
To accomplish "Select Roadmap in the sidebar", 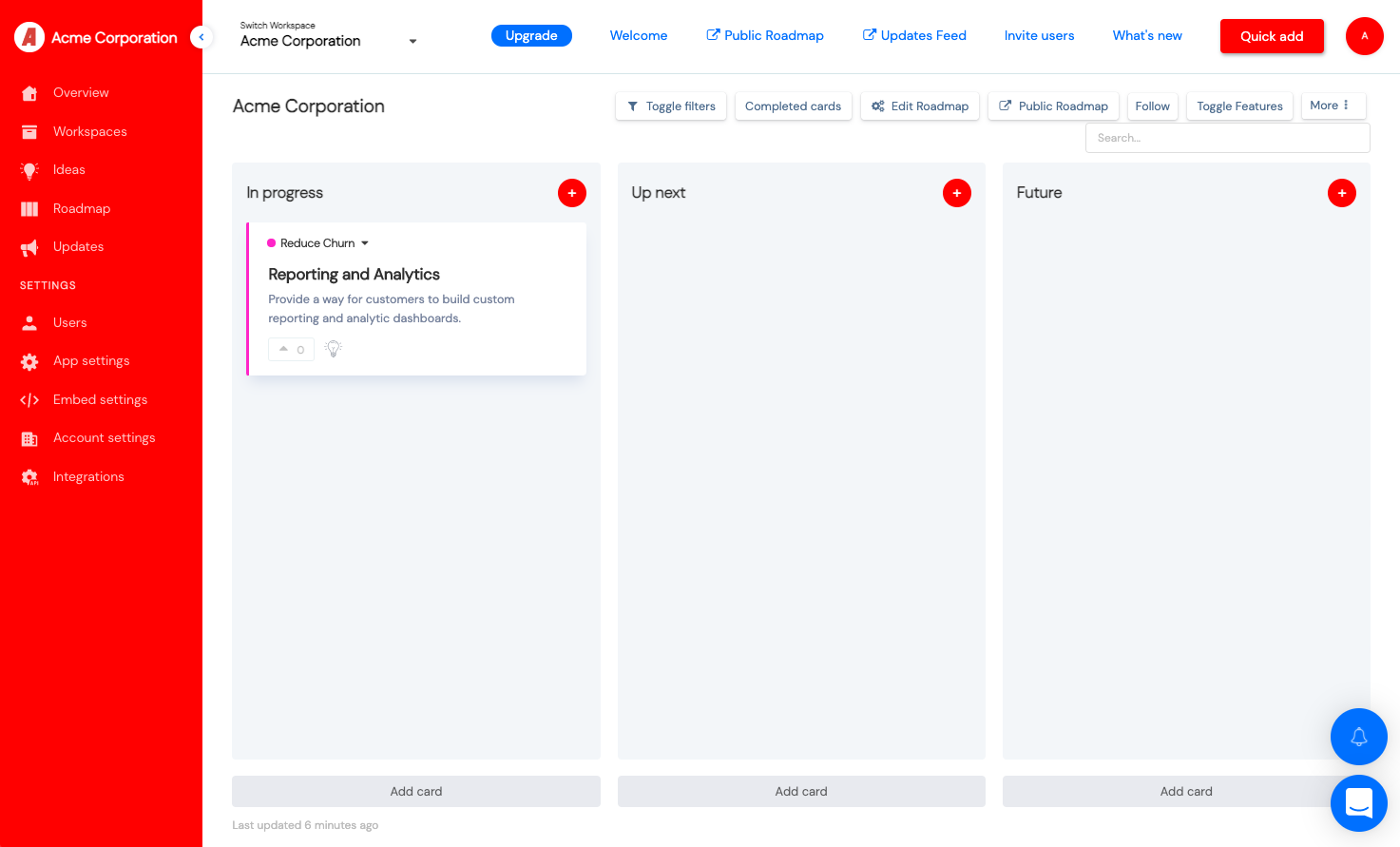I will click(x=82, y=208).
